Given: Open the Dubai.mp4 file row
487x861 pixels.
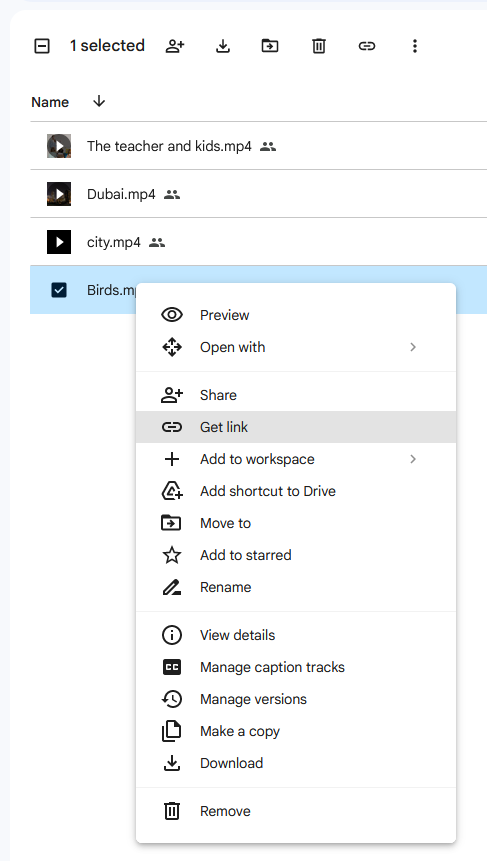Looking at the screenshot, I should 259,194.
